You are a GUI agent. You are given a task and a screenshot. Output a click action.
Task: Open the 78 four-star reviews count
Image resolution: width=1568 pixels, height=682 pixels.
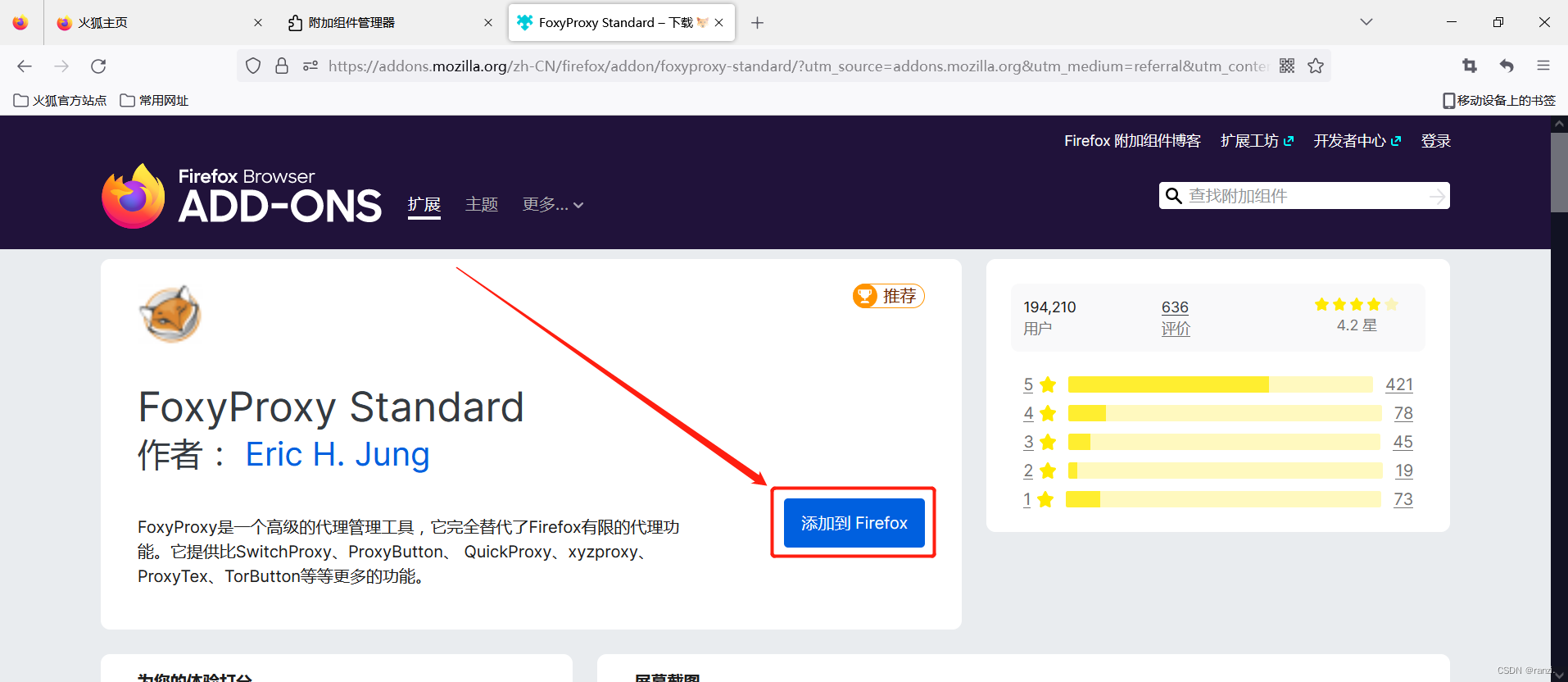pyautogui.click(x=1403, y=413)
